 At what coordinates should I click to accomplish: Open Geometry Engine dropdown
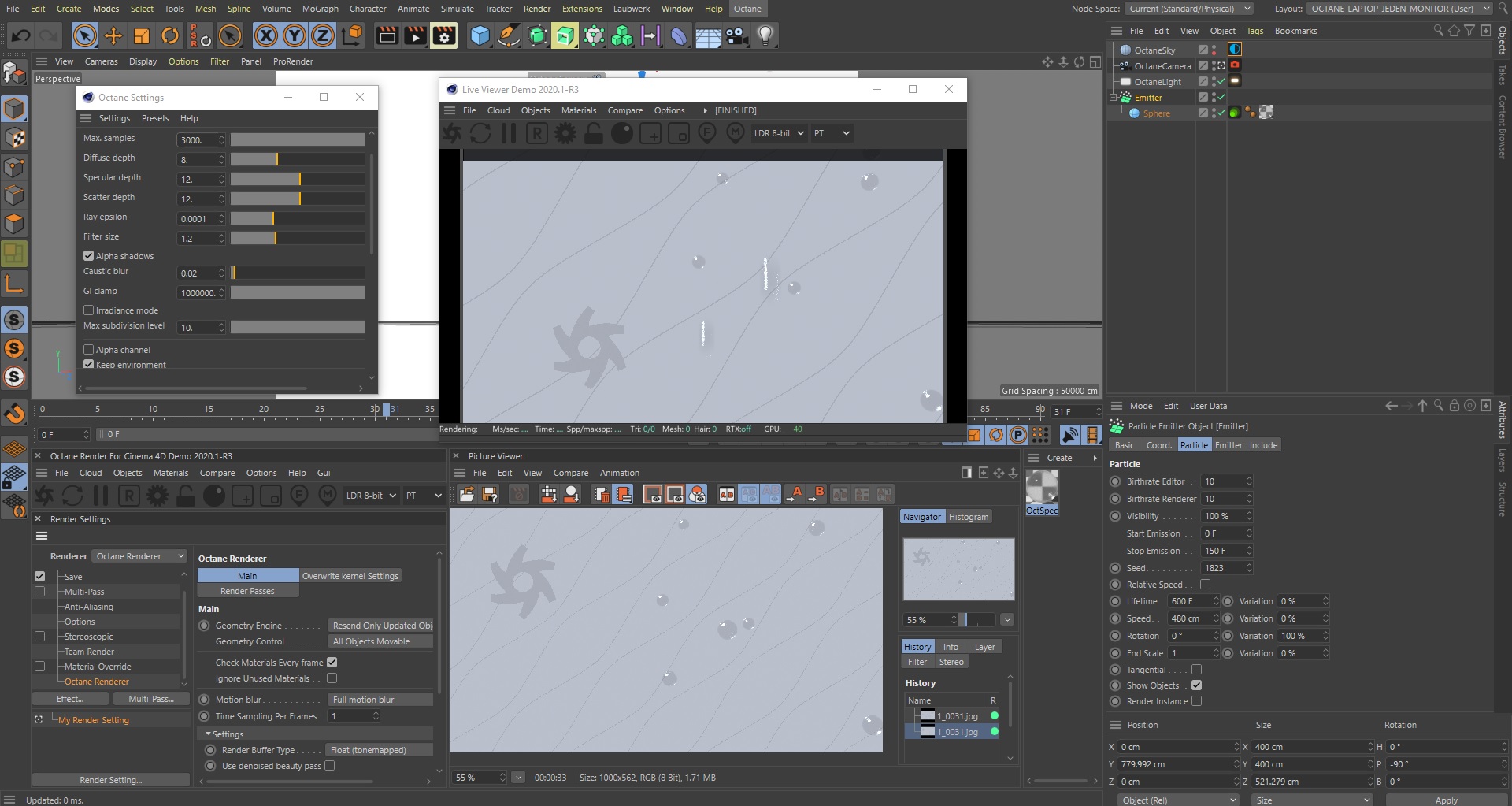pos(381,626)
